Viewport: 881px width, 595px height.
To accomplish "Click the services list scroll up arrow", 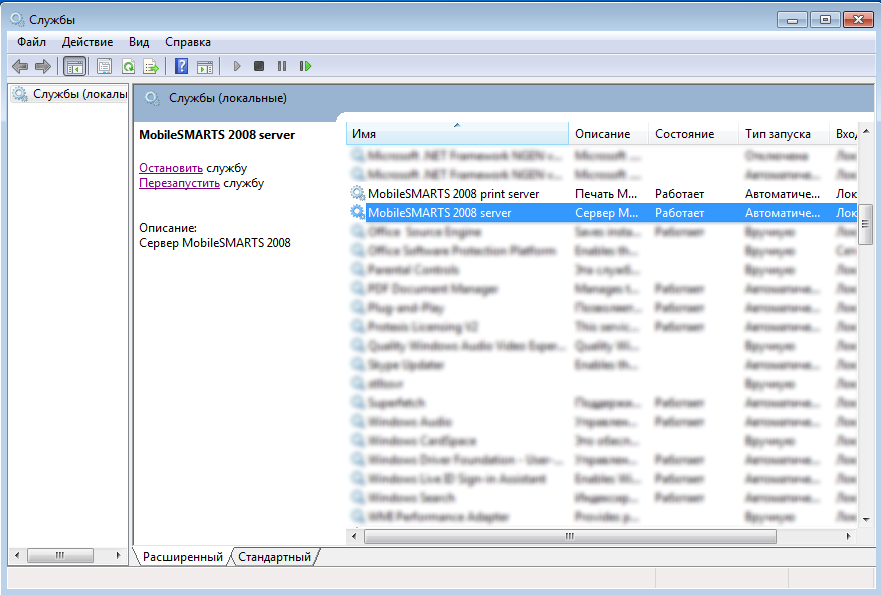I will point(866,131).
